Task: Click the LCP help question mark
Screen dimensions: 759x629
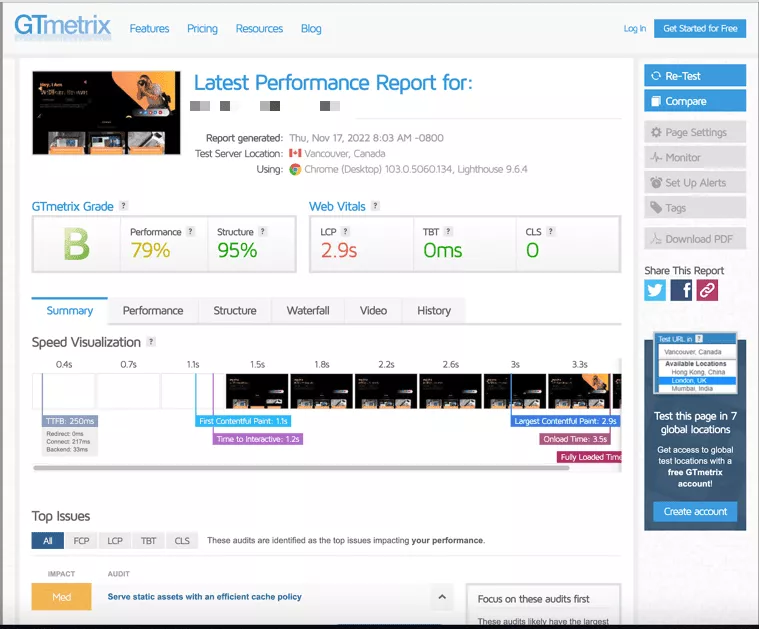Action: 352,232
